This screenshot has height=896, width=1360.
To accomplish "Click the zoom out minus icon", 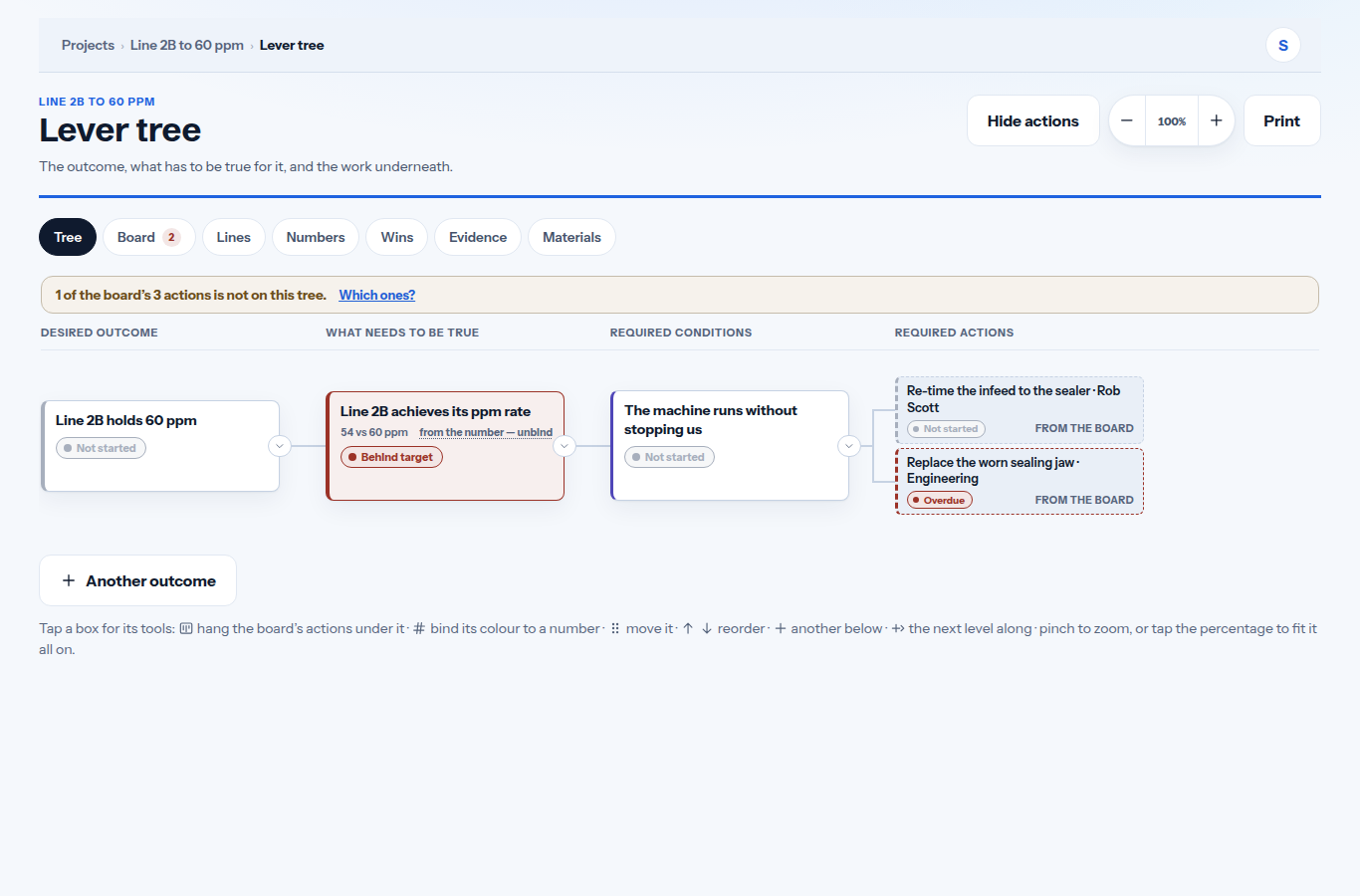I will point(1127,120).
